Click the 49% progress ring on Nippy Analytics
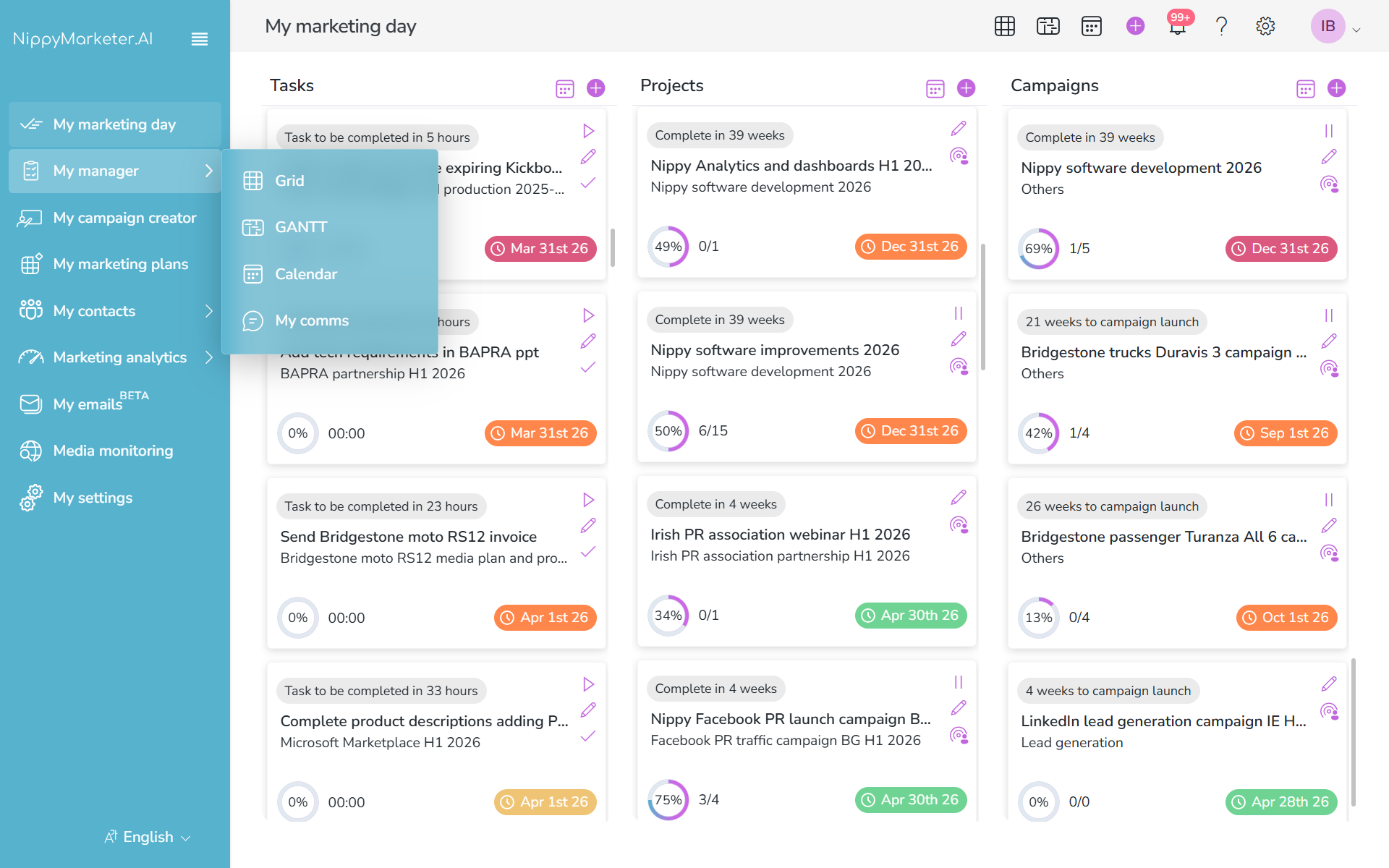The width and height of the screenshot is (1389, 868). coord(668,246)
